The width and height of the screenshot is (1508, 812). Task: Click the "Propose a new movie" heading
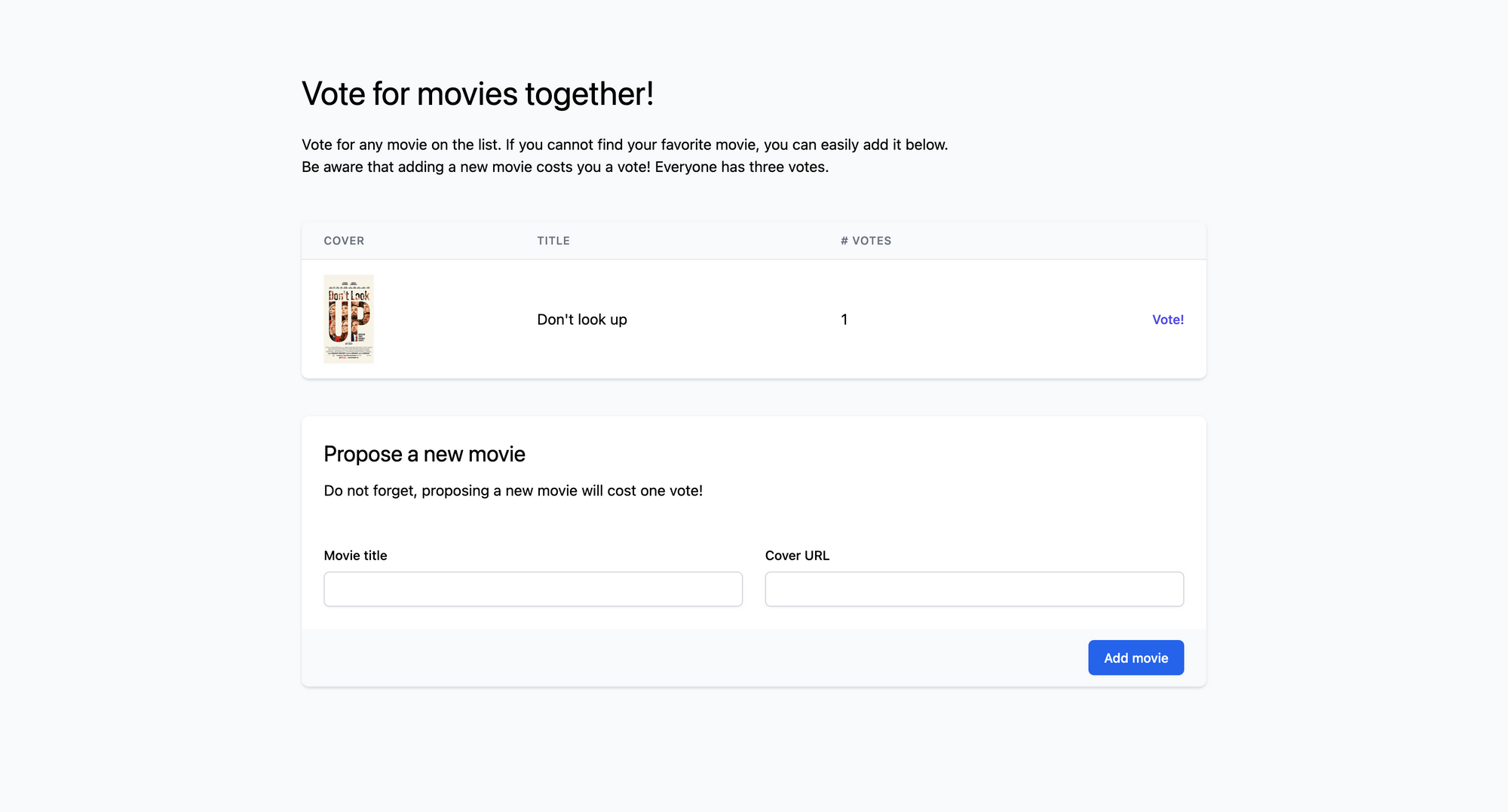[425, 454]
